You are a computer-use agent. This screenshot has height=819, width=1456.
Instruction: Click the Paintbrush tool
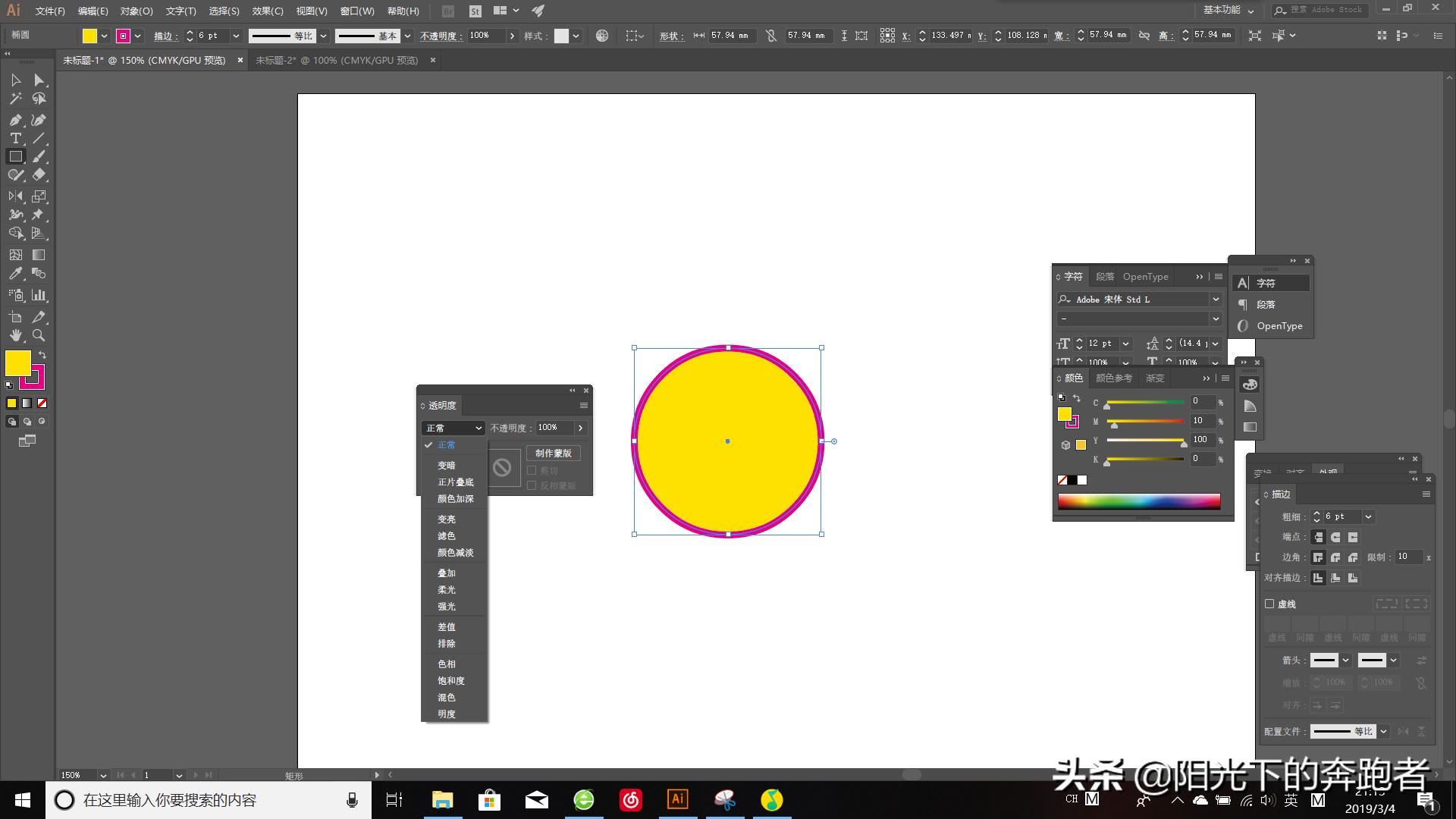(x=39, y=157)
